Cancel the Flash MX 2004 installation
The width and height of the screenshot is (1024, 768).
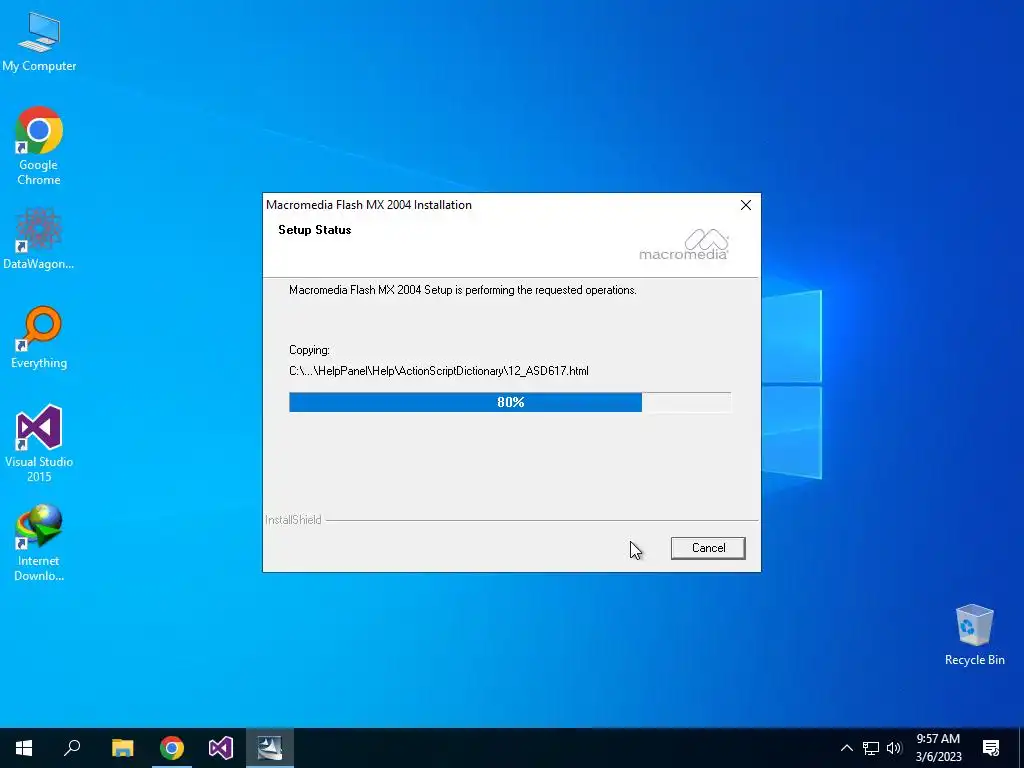pos(708,548)
